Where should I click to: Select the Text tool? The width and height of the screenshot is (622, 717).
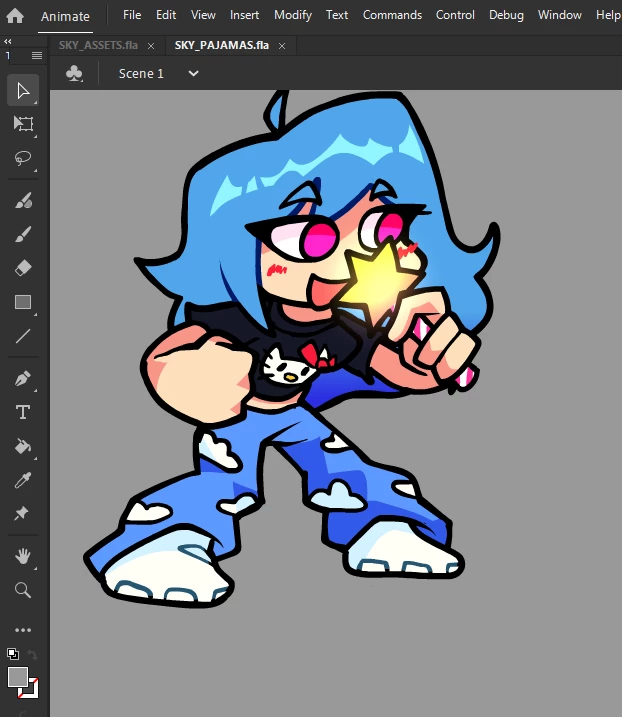pyautogui.click(x=23, y=412)
